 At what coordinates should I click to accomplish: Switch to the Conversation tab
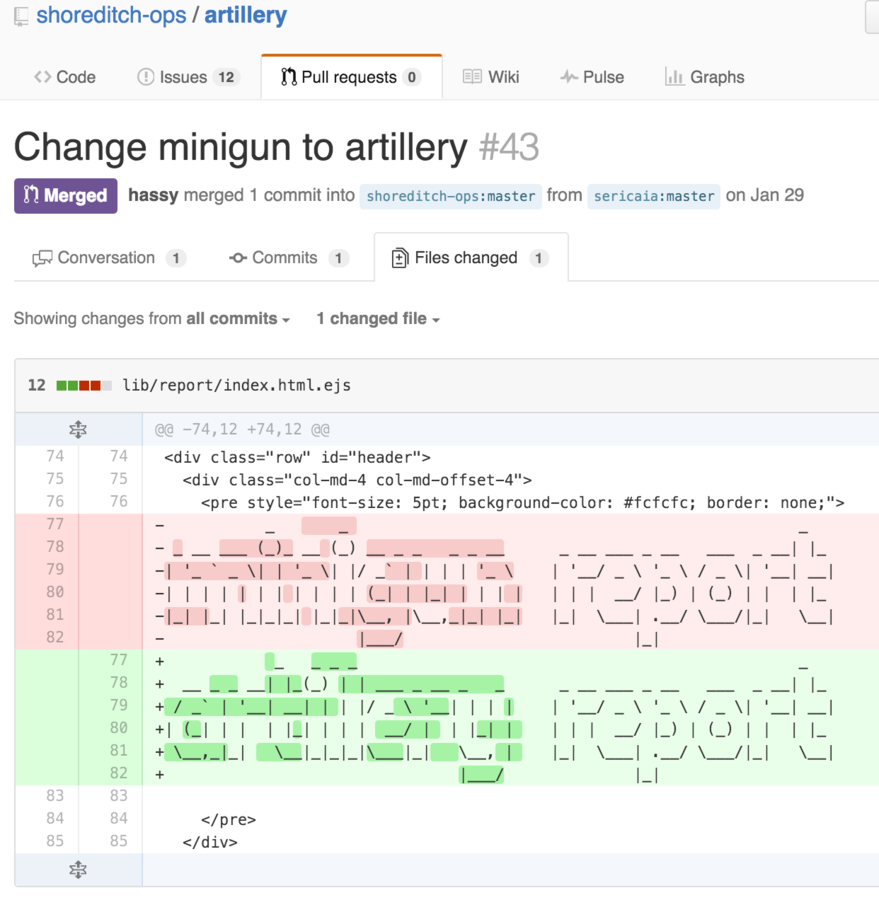[x=109, y=258]
